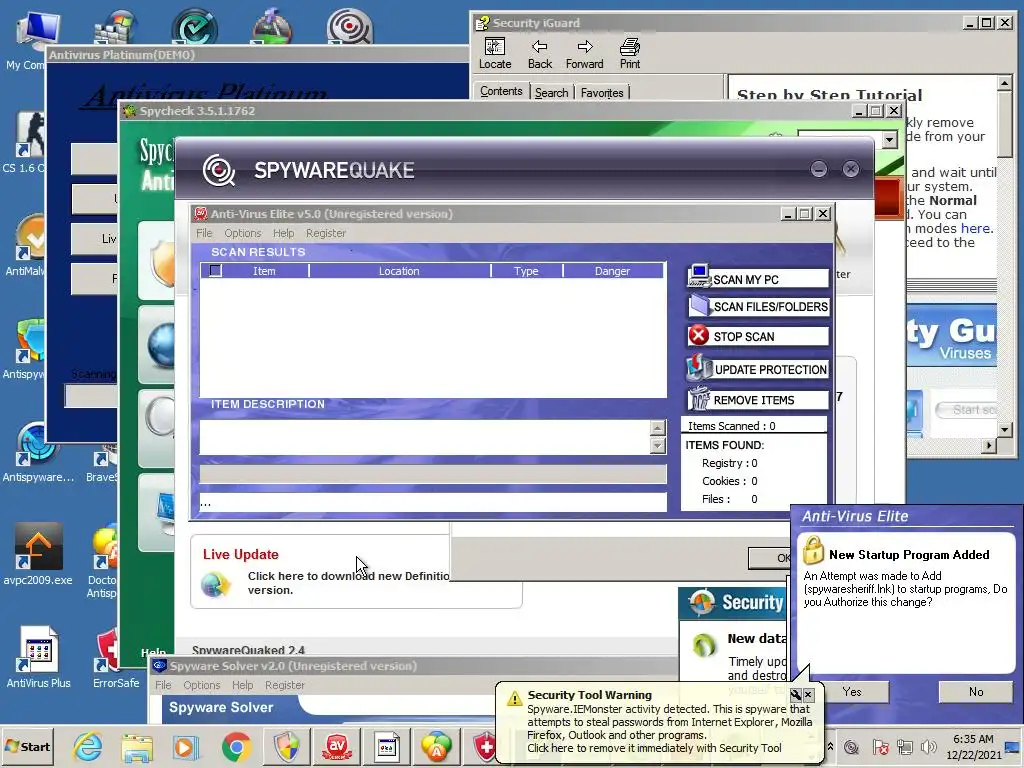Open Register menu in Anti-Virus Elite
Image resolution: width=1024 pixels, height=768 pixels.
[x=326, y=233]
